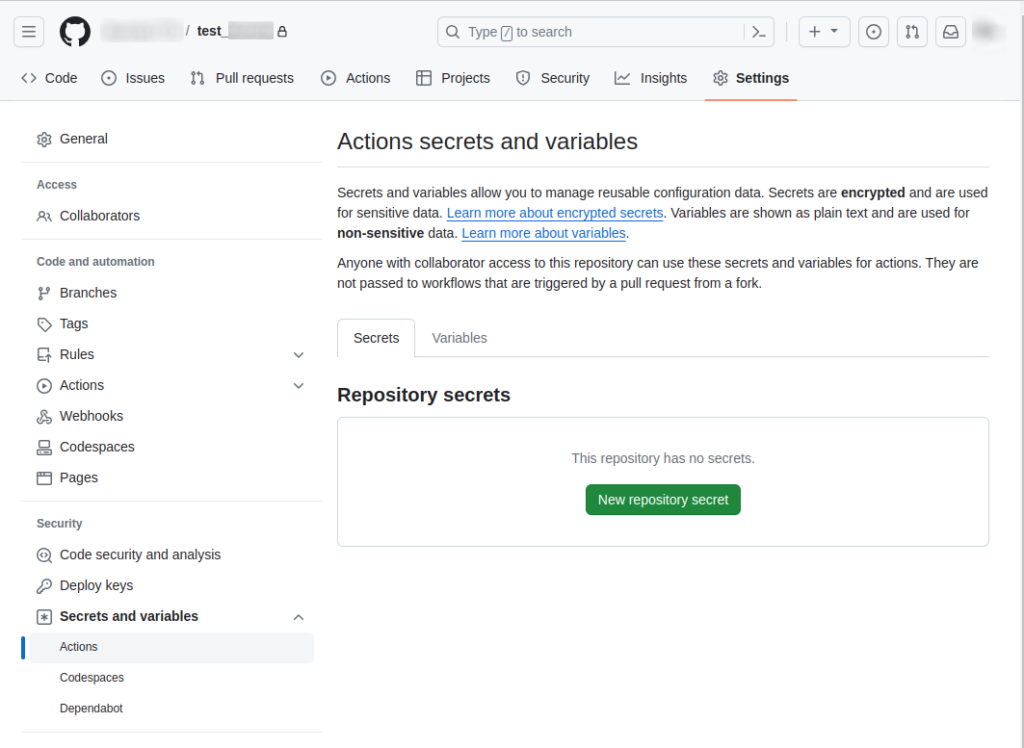Open Learn more about variables link

[x=543, y=233]
